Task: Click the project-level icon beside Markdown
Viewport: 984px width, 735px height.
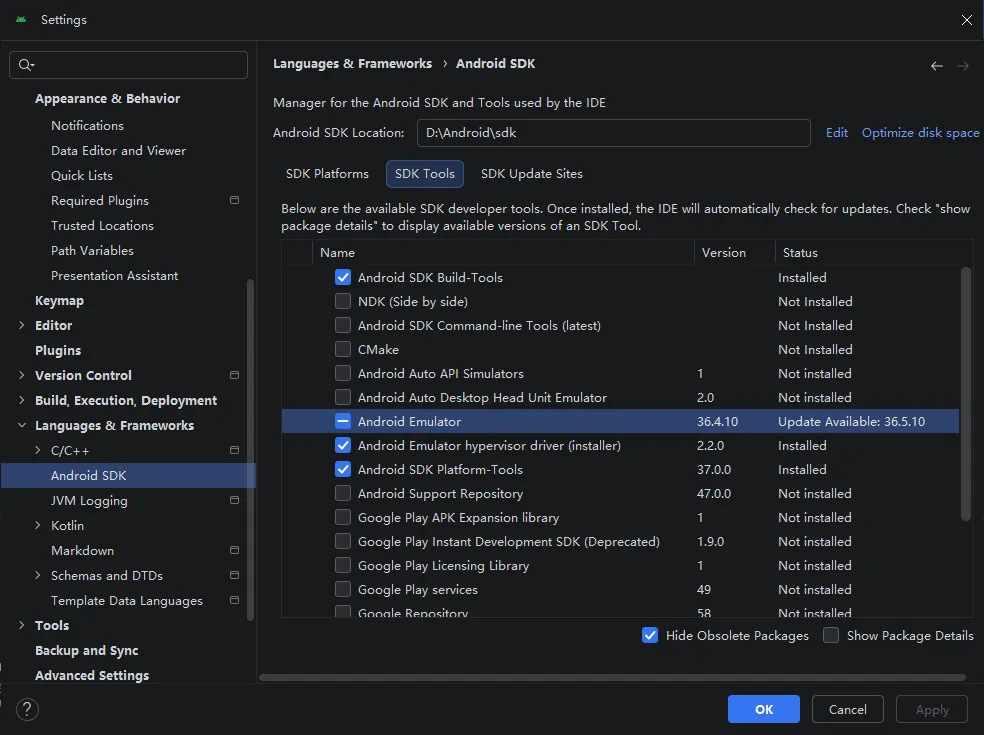Action: 234,550
